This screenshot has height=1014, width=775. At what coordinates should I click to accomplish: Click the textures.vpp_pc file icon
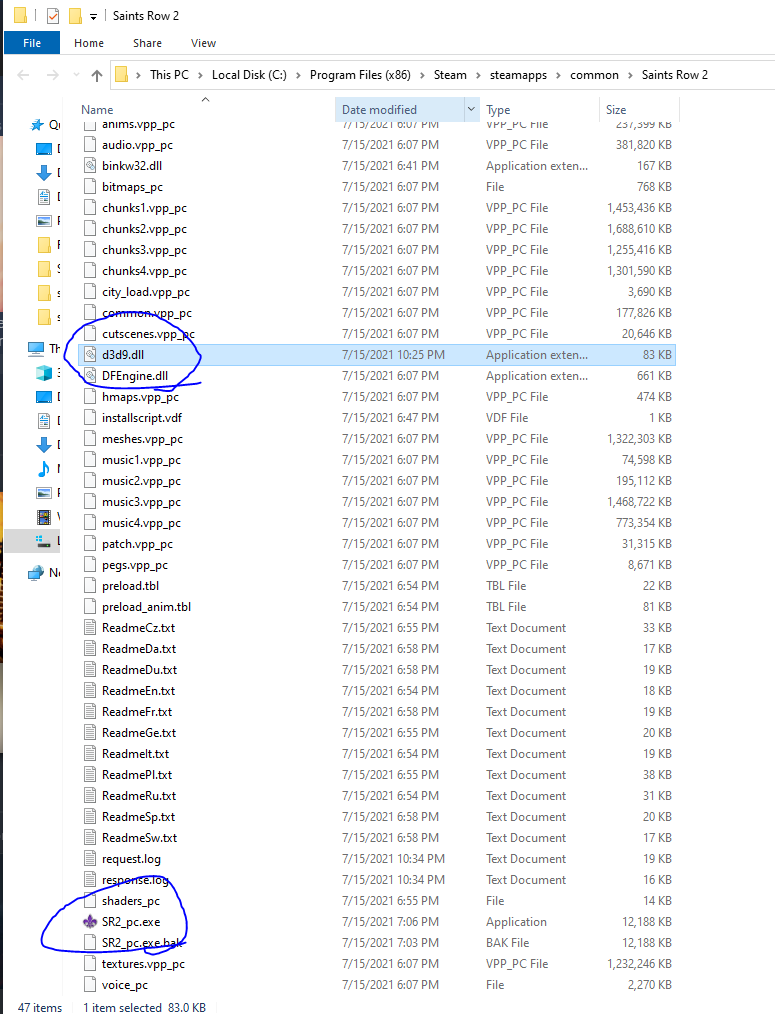click(91, 964)
